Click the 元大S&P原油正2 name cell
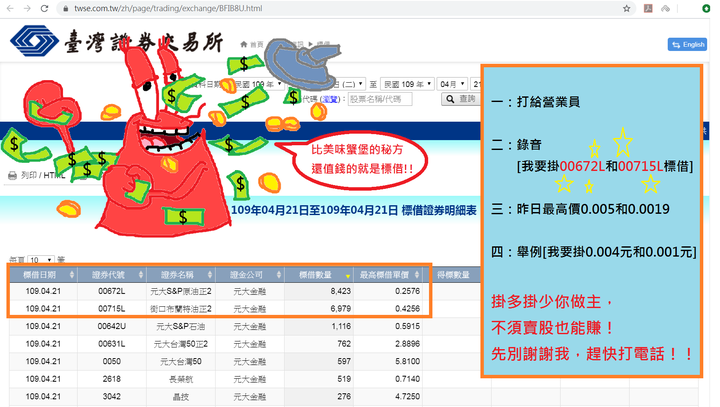This screenshot has width=720, height=407. tap(181, 291)
